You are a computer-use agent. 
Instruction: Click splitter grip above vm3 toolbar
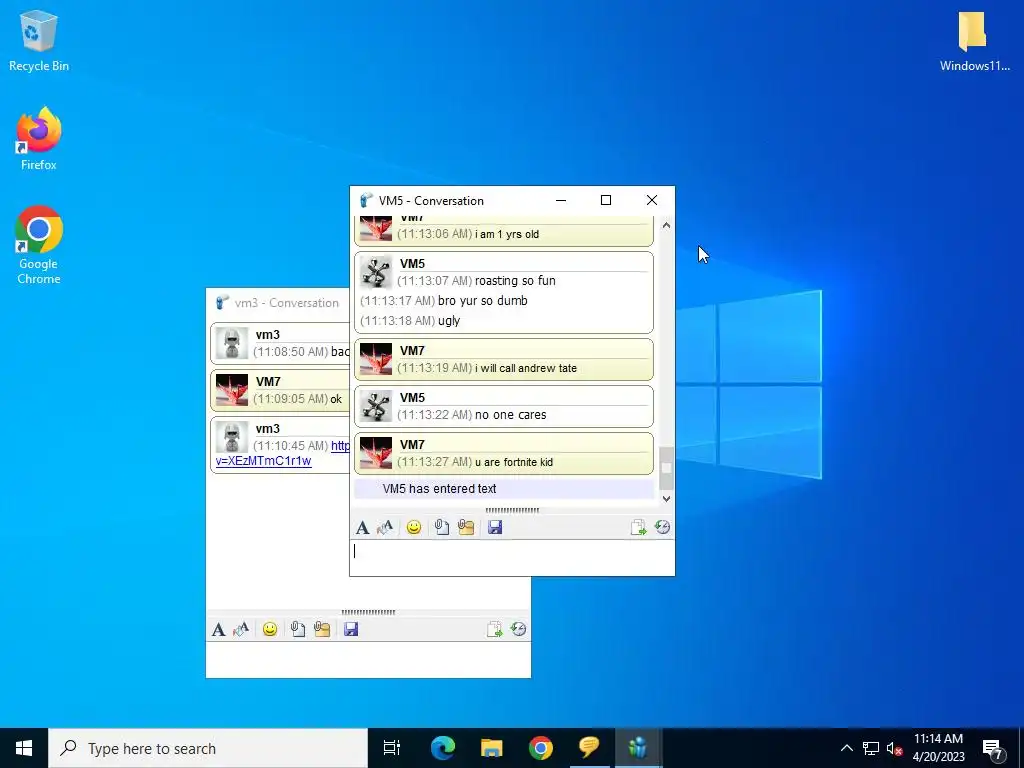[x=368, y=612]
